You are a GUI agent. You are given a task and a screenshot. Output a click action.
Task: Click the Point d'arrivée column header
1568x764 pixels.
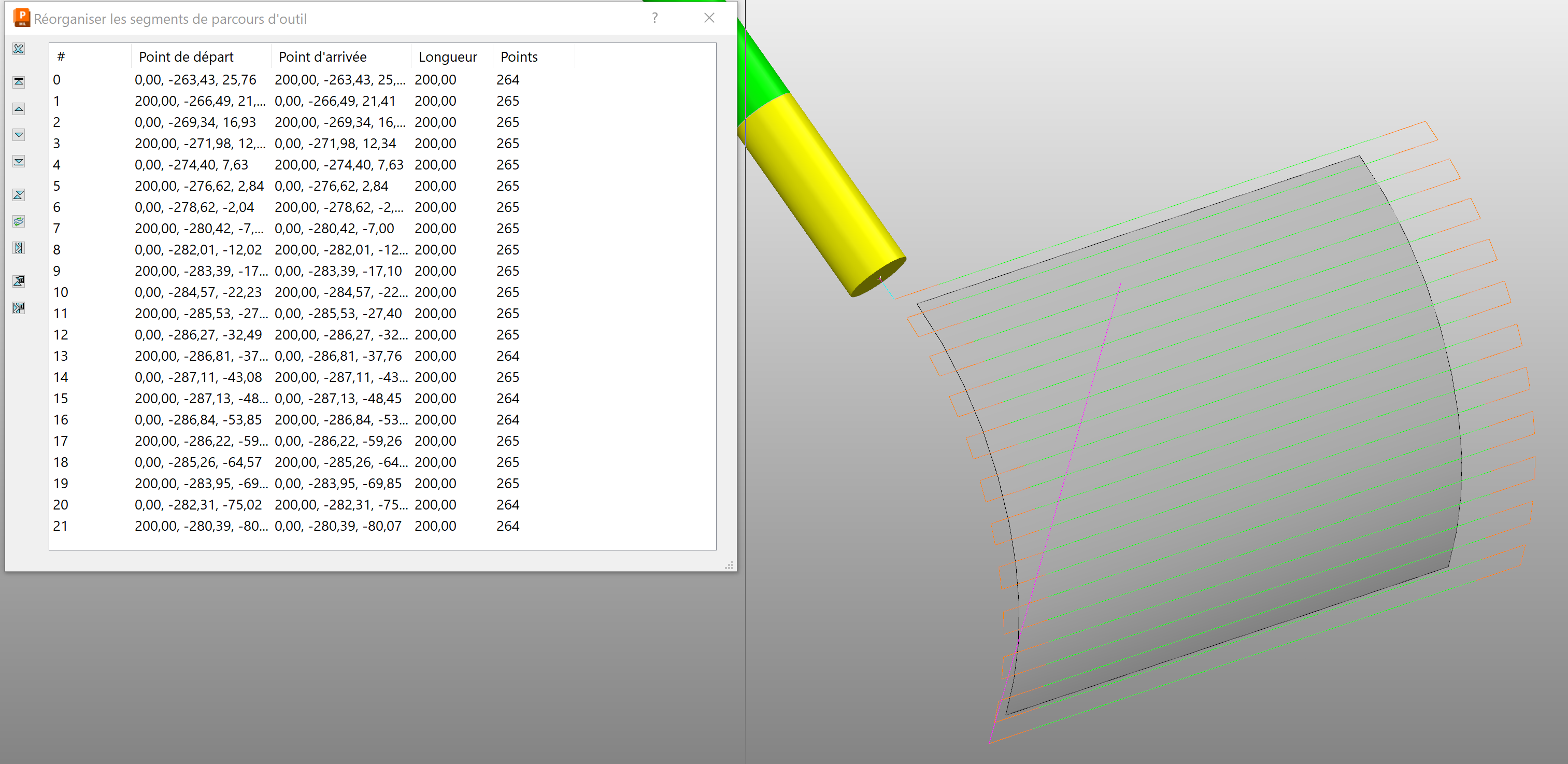(323, 56)
